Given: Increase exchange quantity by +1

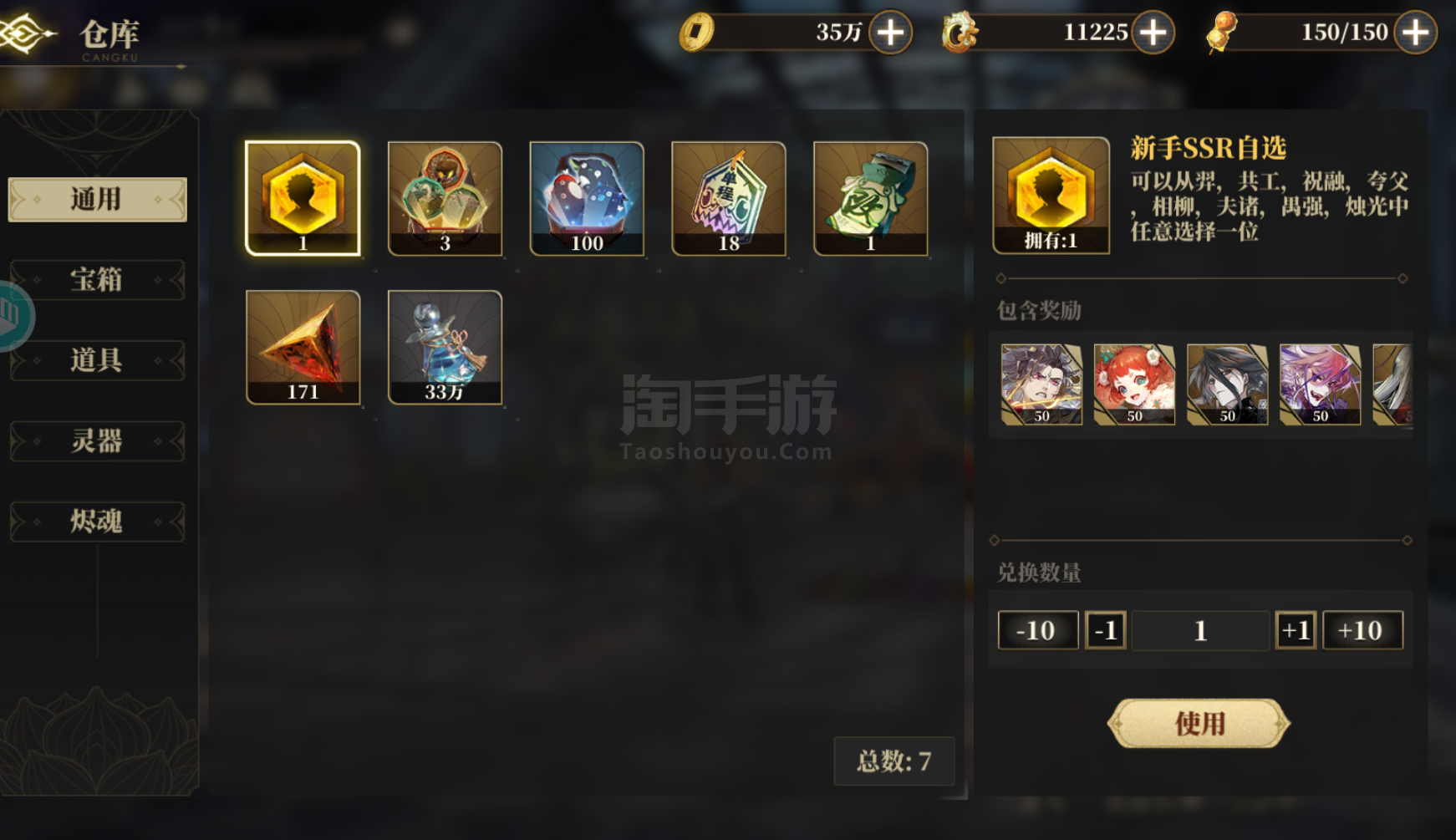Looking at the screenshot, I should pyautogui.click(x=1296, y=630).
